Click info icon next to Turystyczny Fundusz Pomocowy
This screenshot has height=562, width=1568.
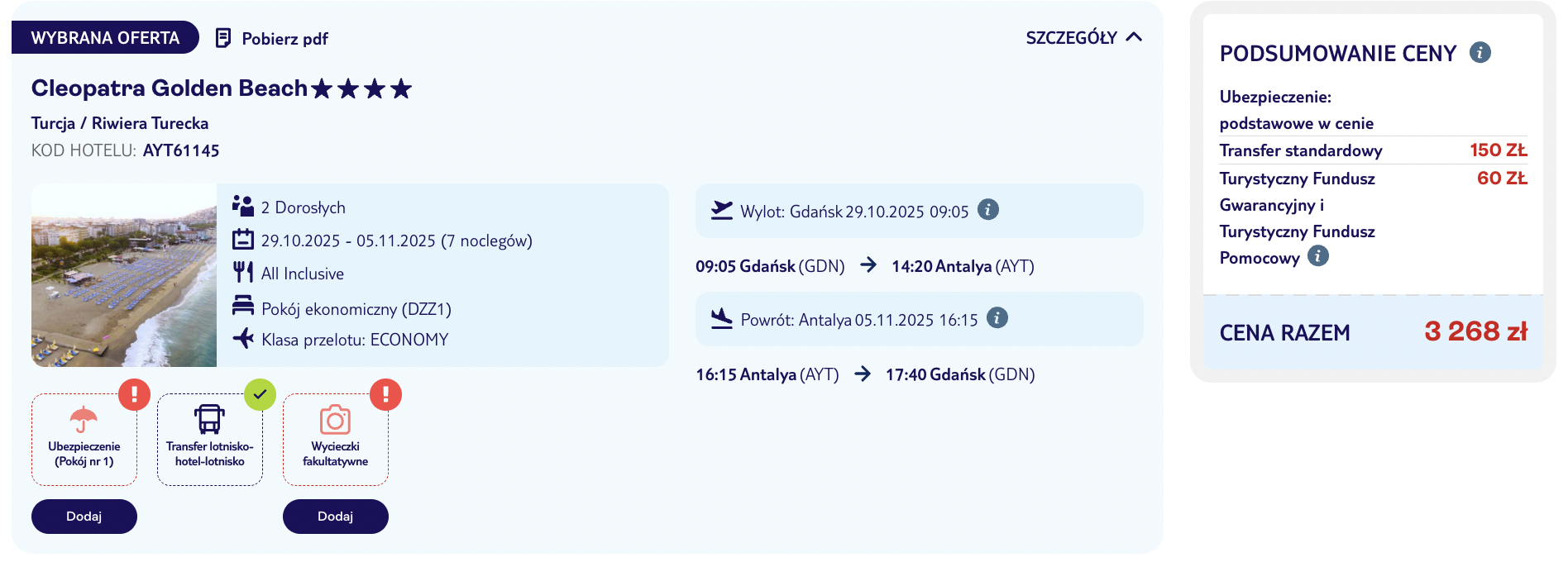coord(1317,256)
